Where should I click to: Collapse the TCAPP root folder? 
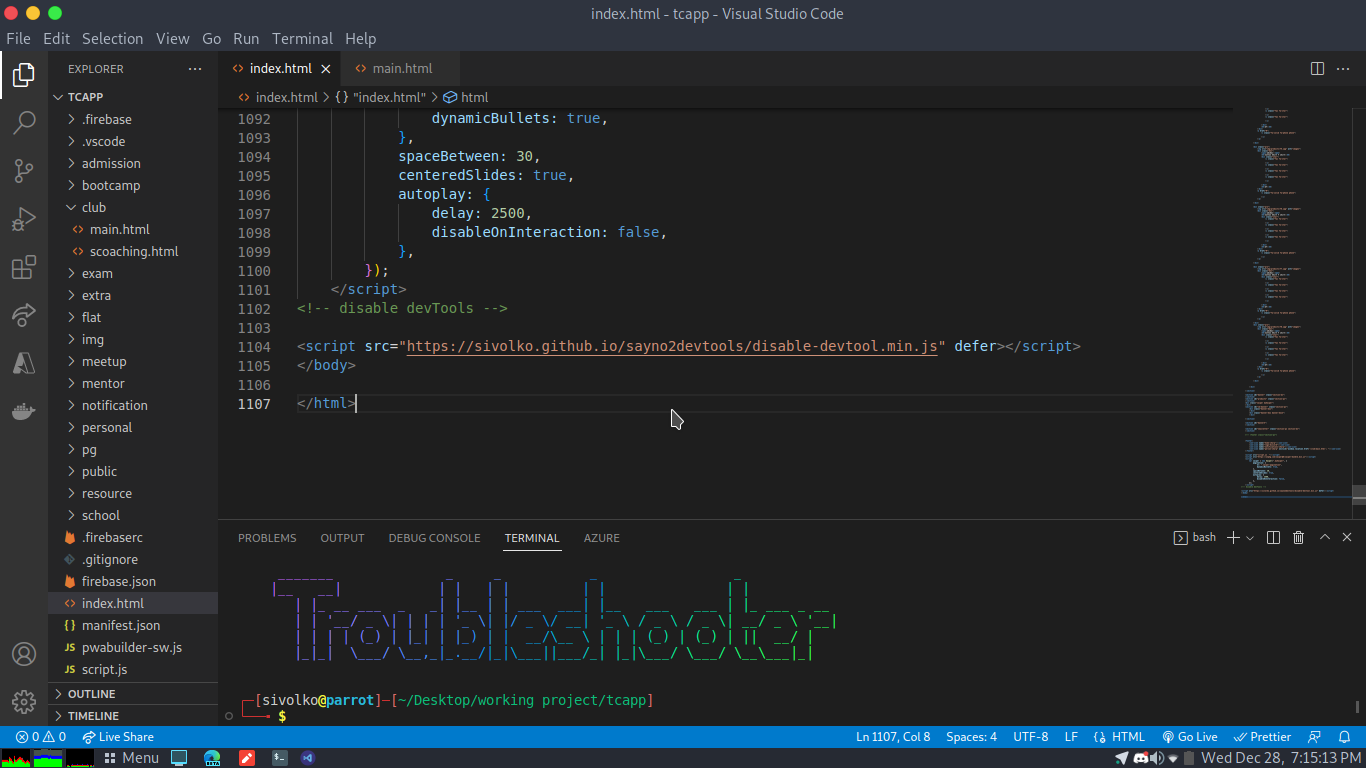[133, 97]
